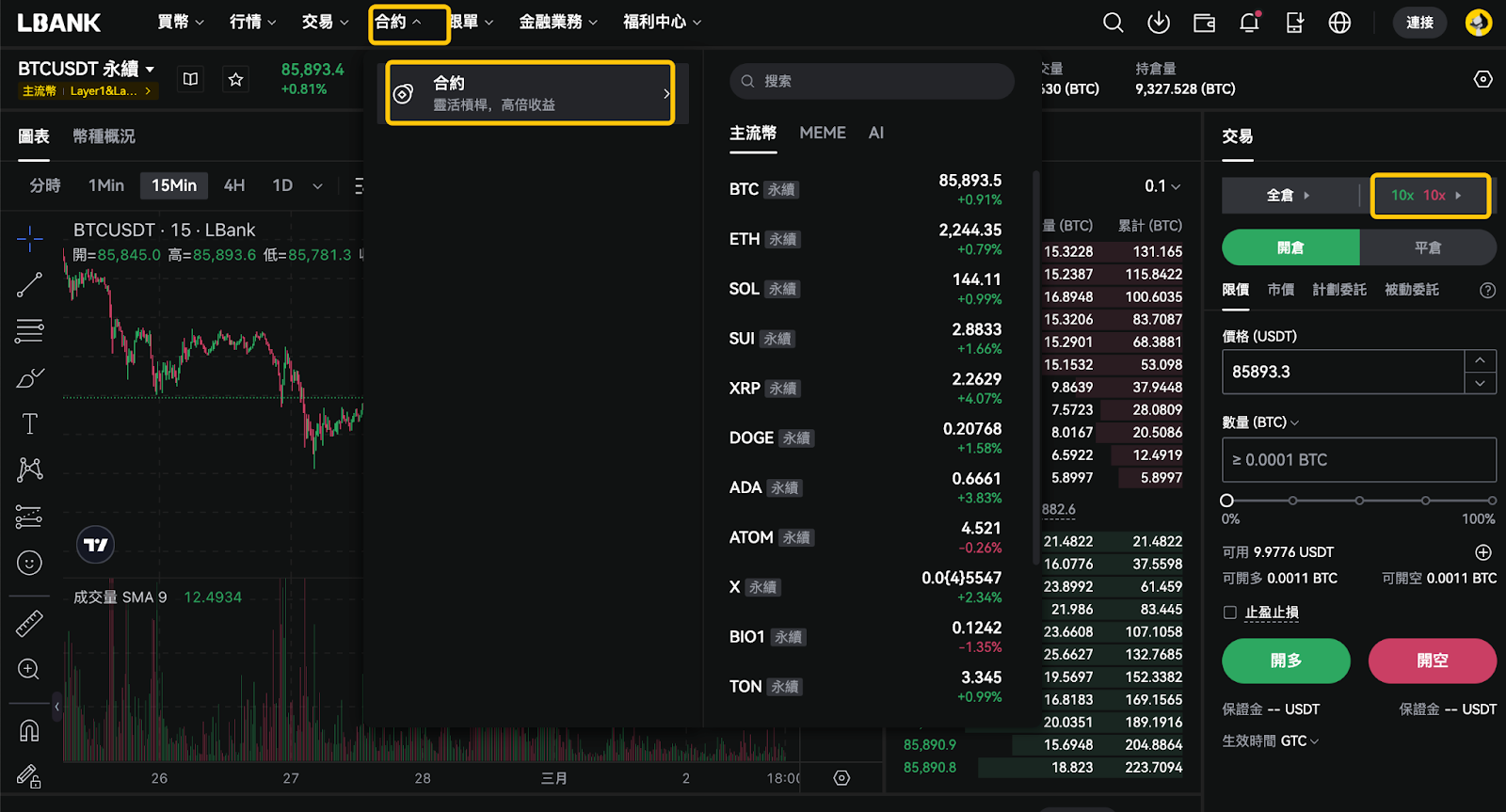Click the position size slider handle

tap(1226, 501)
